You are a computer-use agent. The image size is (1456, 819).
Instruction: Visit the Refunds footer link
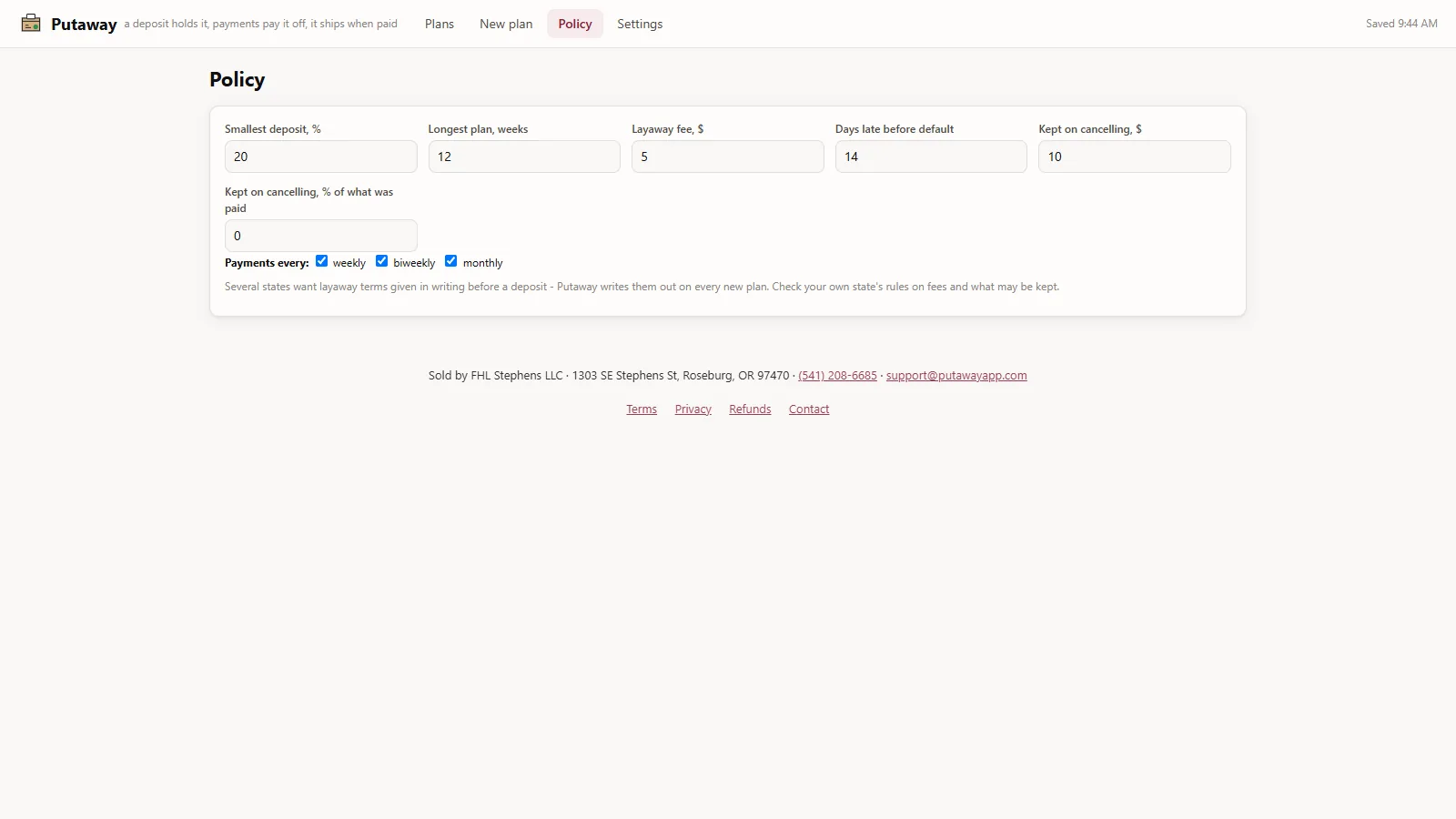tap(750, 409)
